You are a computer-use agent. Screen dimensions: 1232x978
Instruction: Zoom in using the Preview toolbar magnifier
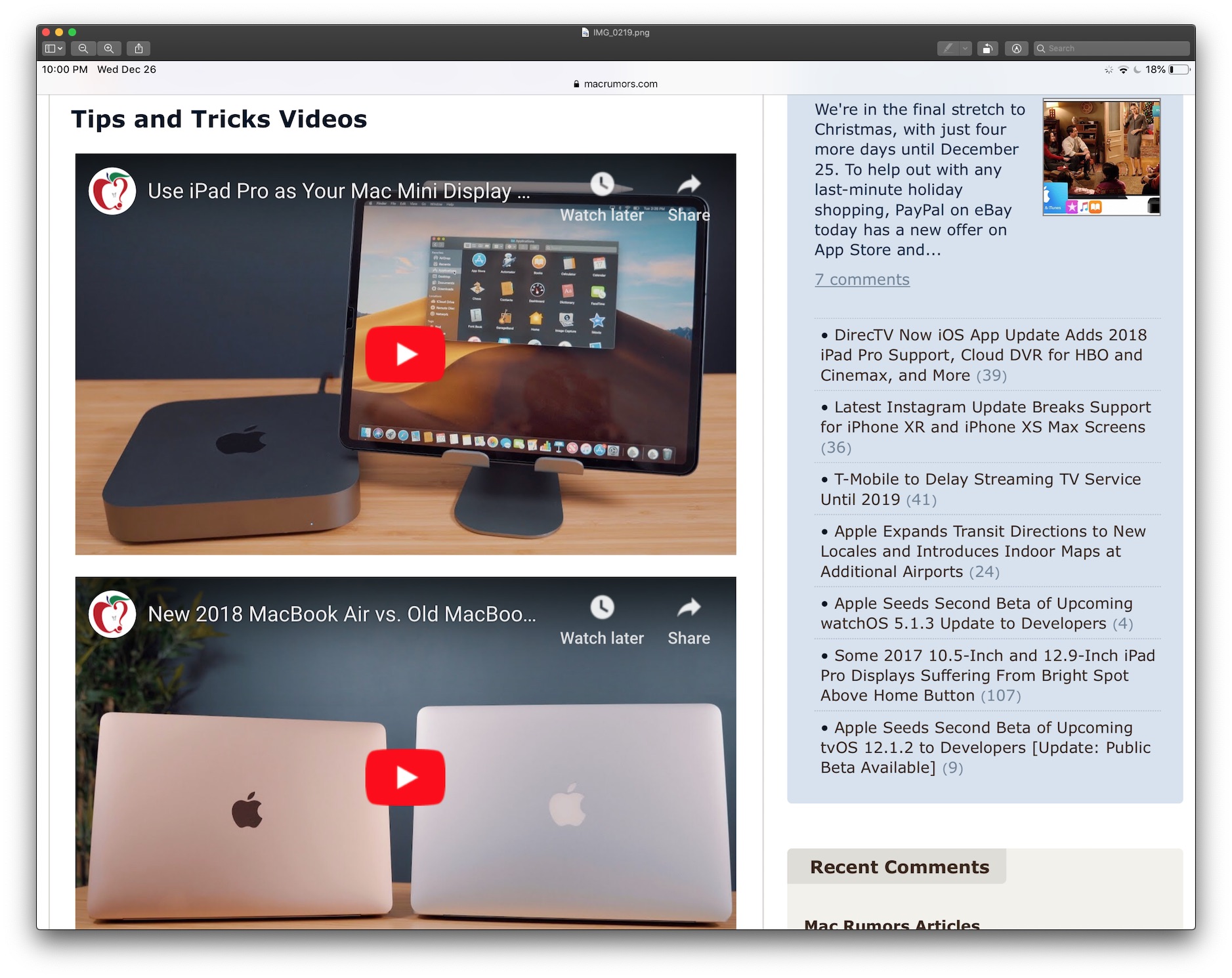(109, 49)
